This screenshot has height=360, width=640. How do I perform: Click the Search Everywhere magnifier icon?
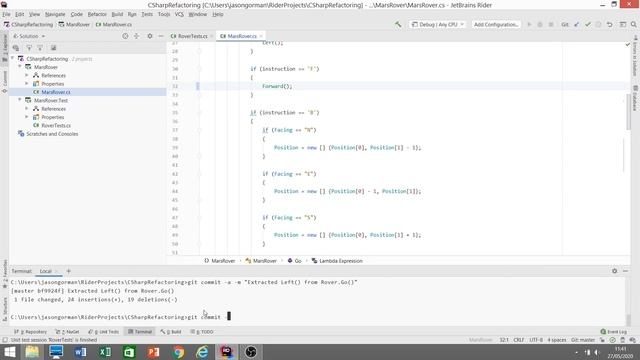coord(633,24)
